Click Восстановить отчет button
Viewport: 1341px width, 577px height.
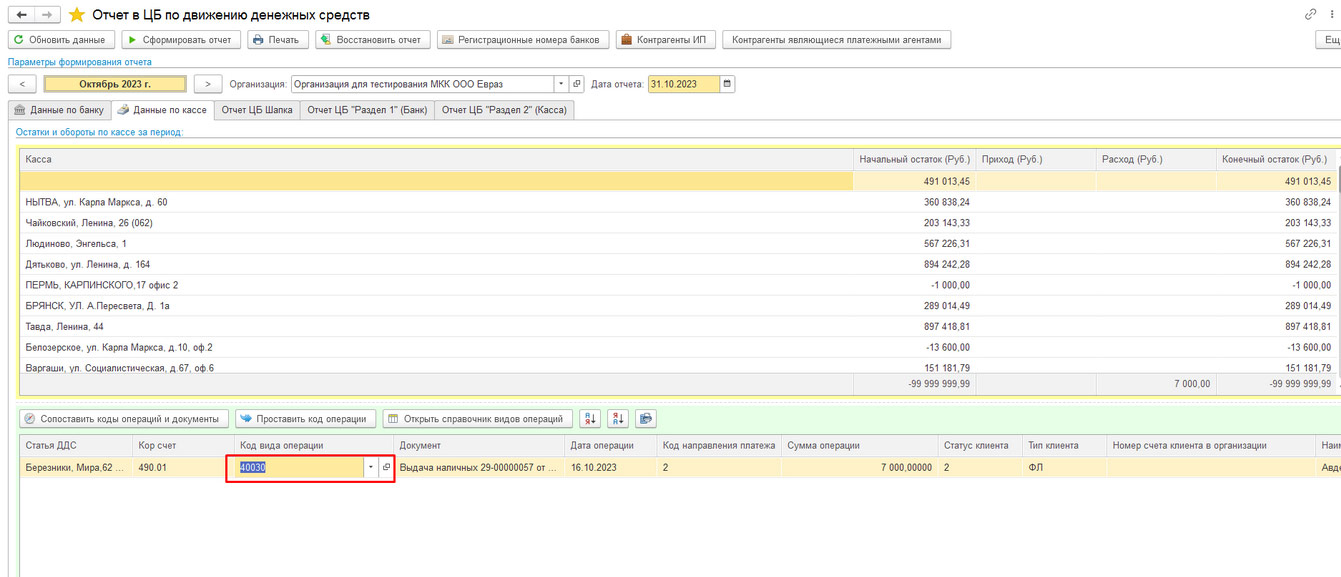(x=373, y=40)
